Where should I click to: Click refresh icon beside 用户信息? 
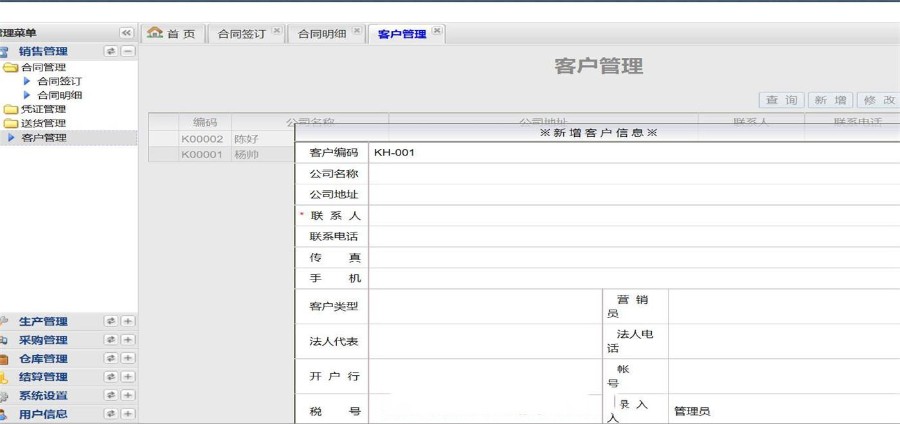(111, 414)
